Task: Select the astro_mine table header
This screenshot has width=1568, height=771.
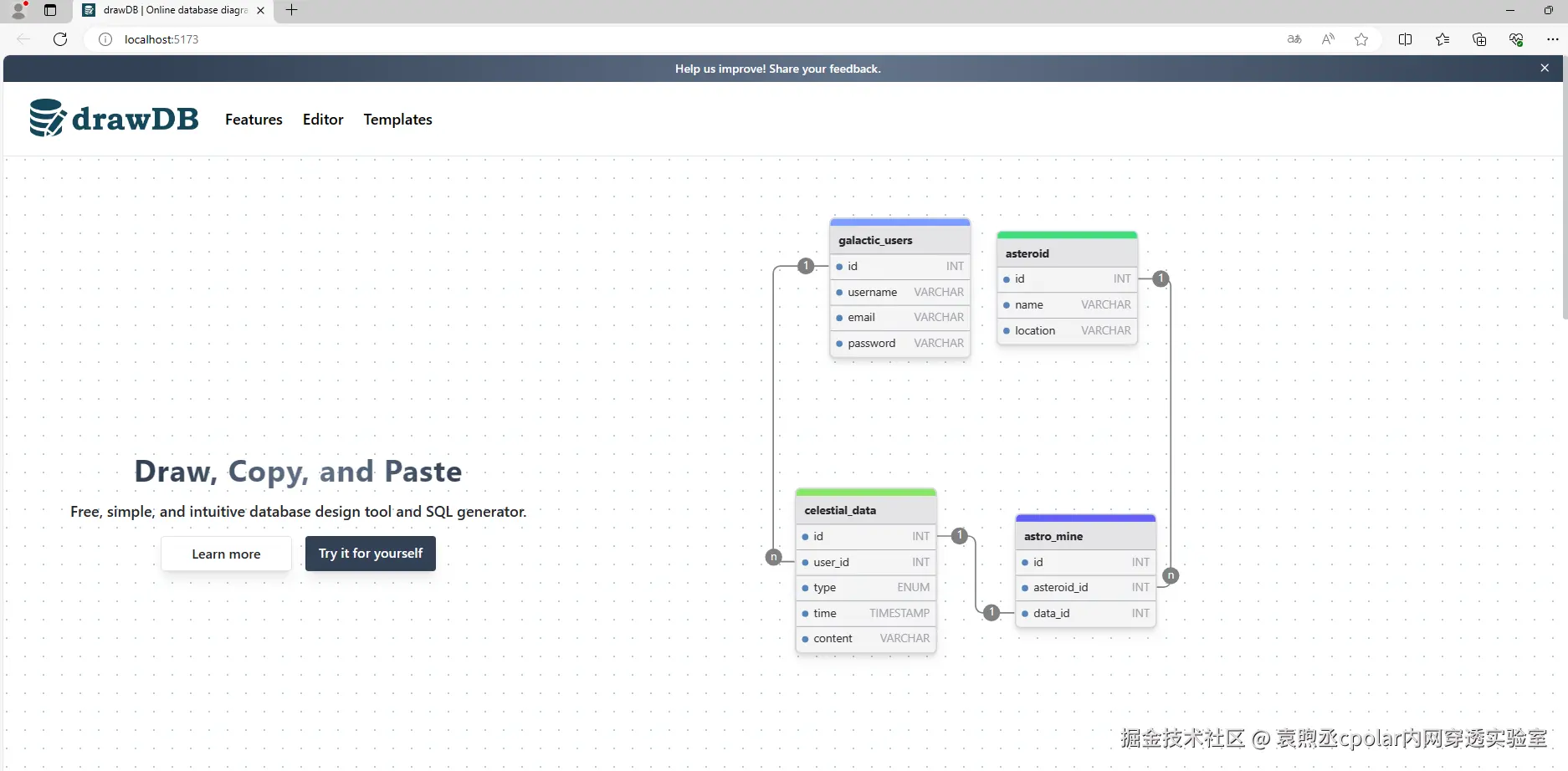Action: [x=1085, y=536]
